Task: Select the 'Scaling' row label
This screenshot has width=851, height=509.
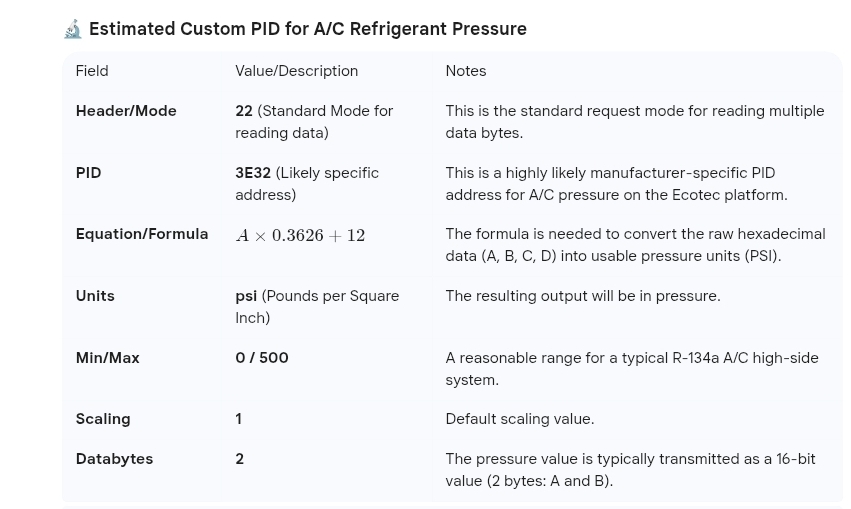Action: (103, 419)
